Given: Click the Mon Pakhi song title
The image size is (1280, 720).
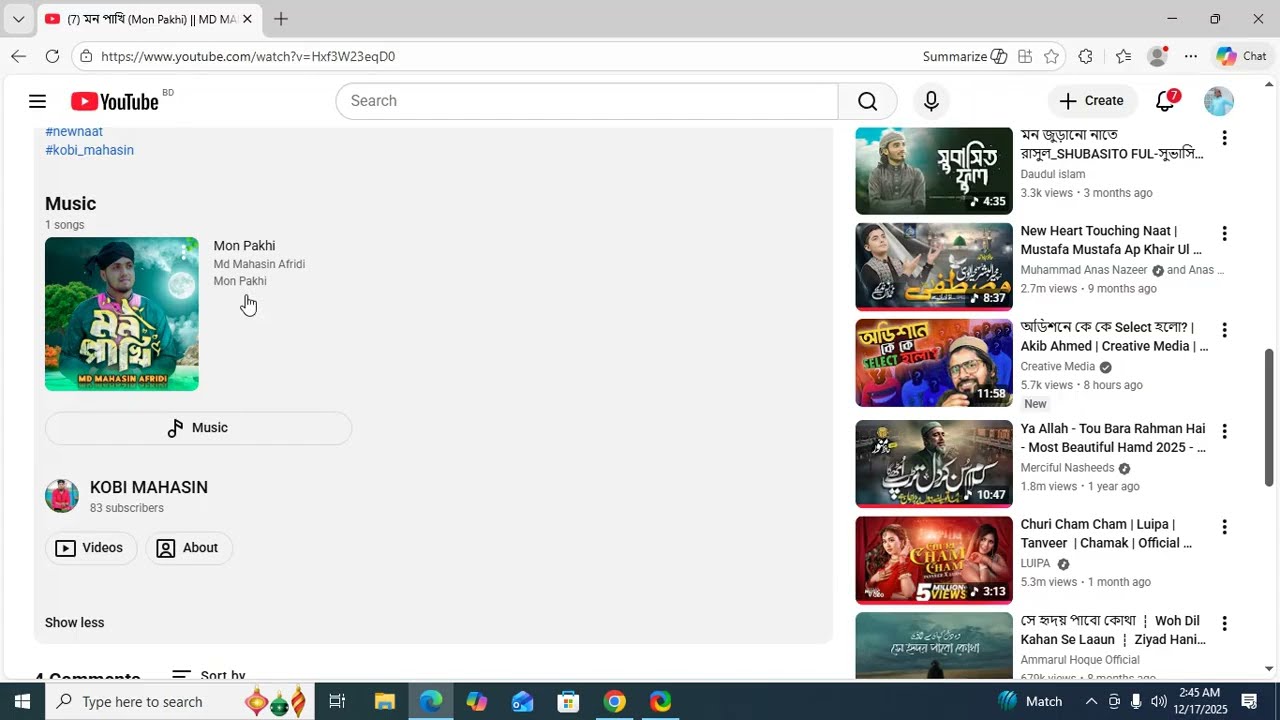Looking at the screenshot, I should (x=244, y=246).
